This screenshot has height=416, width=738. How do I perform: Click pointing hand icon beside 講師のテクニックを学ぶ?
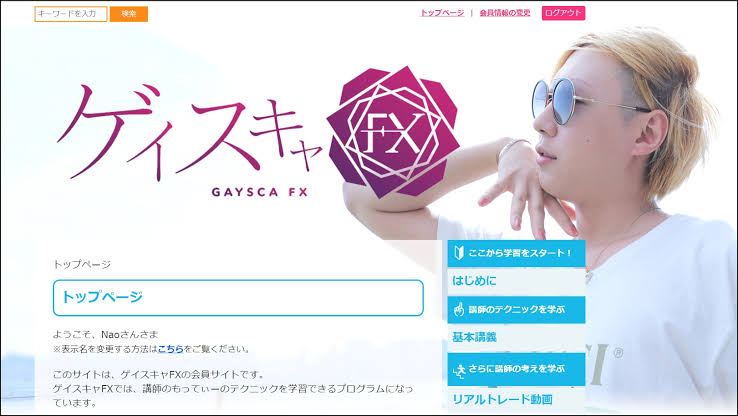coord(458,309)
